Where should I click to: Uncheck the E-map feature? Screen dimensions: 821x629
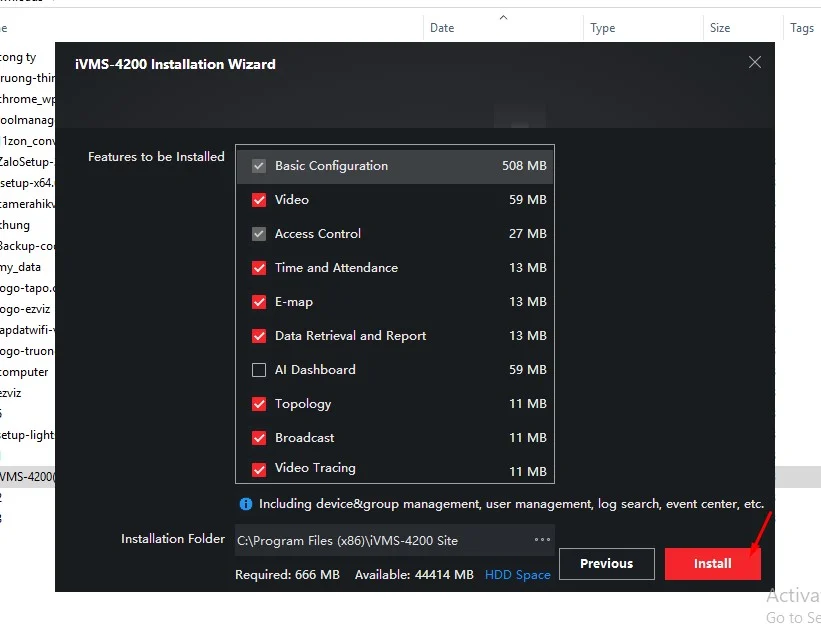pyautogui.click(x=259, y=302)
